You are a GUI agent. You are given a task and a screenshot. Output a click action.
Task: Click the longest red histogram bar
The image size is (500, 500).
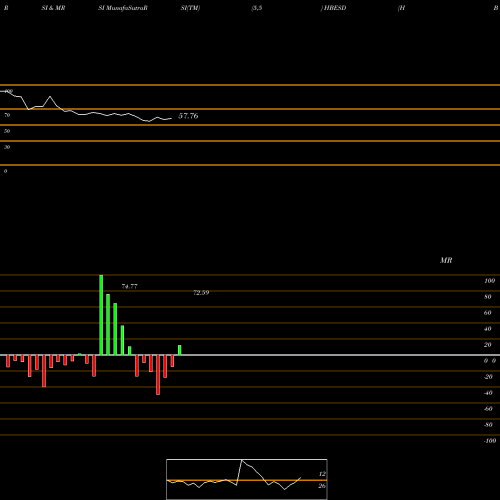158,375
